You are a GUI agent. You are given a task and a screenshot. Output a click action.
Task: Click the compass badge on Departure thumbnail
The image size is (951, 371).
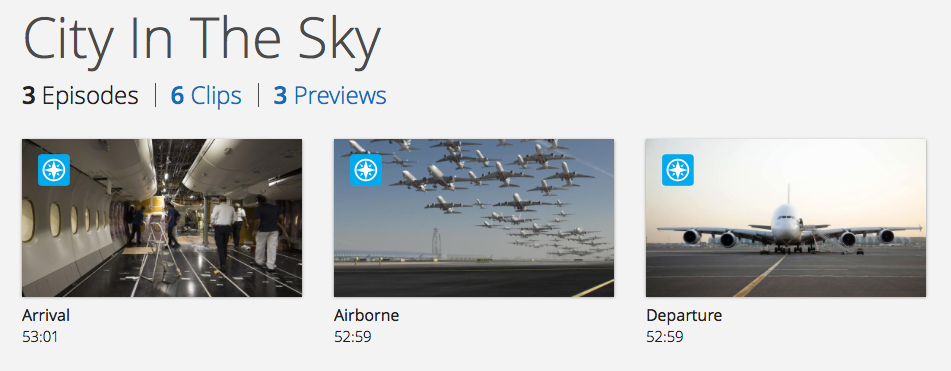pyautogui.click(x=677, y=170)
